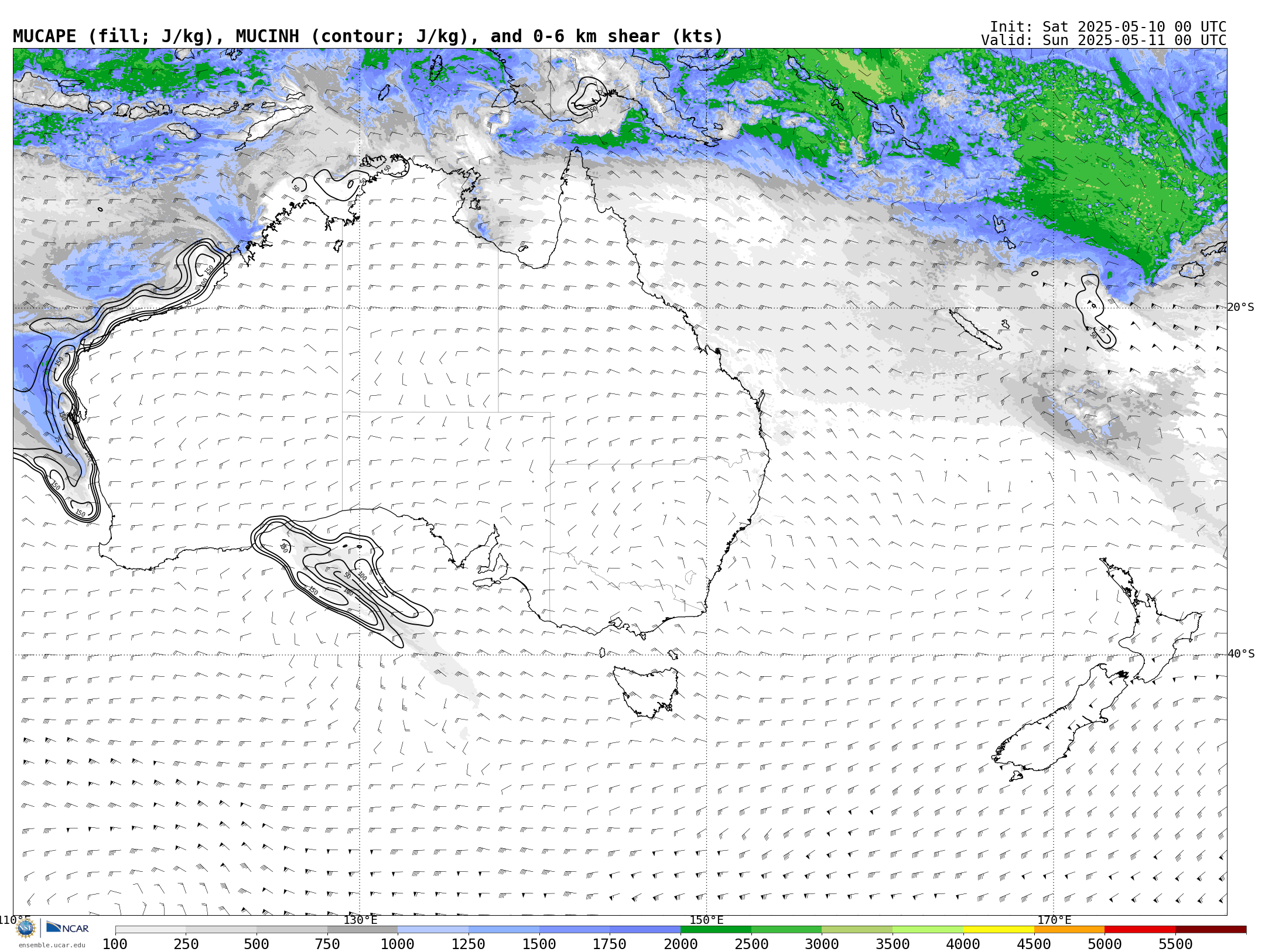Screen dimensions: 1265x952
Task: Click the colorbar label 2000
Action: coord(681,944)
